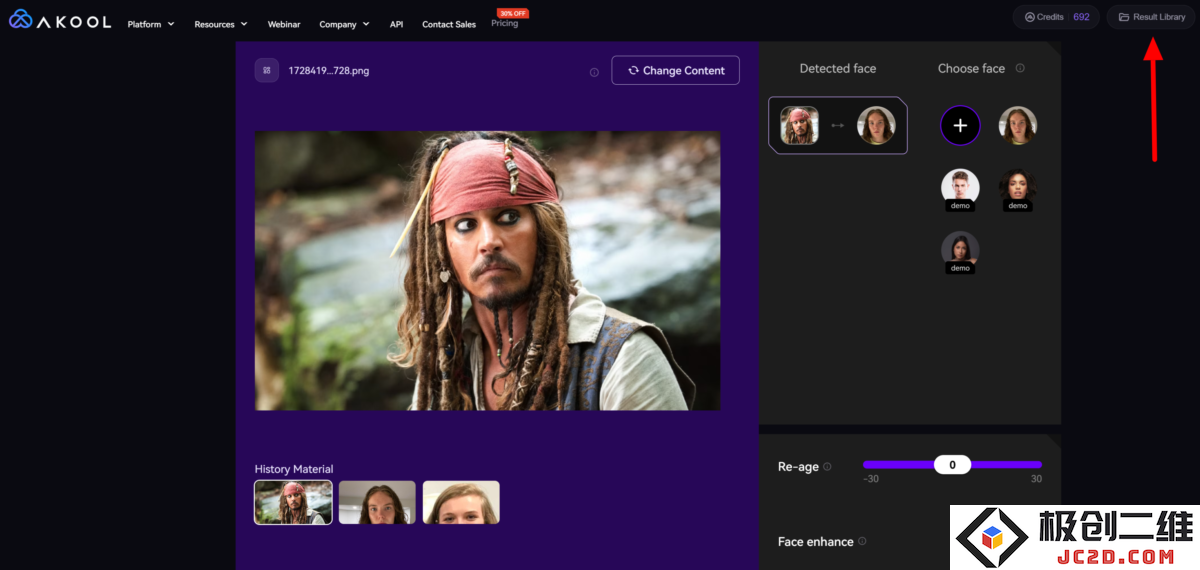Screen dimensions: 1200x570
Task: Open the Webinar page
Action: pyautogui.click(x=284, y=24)
